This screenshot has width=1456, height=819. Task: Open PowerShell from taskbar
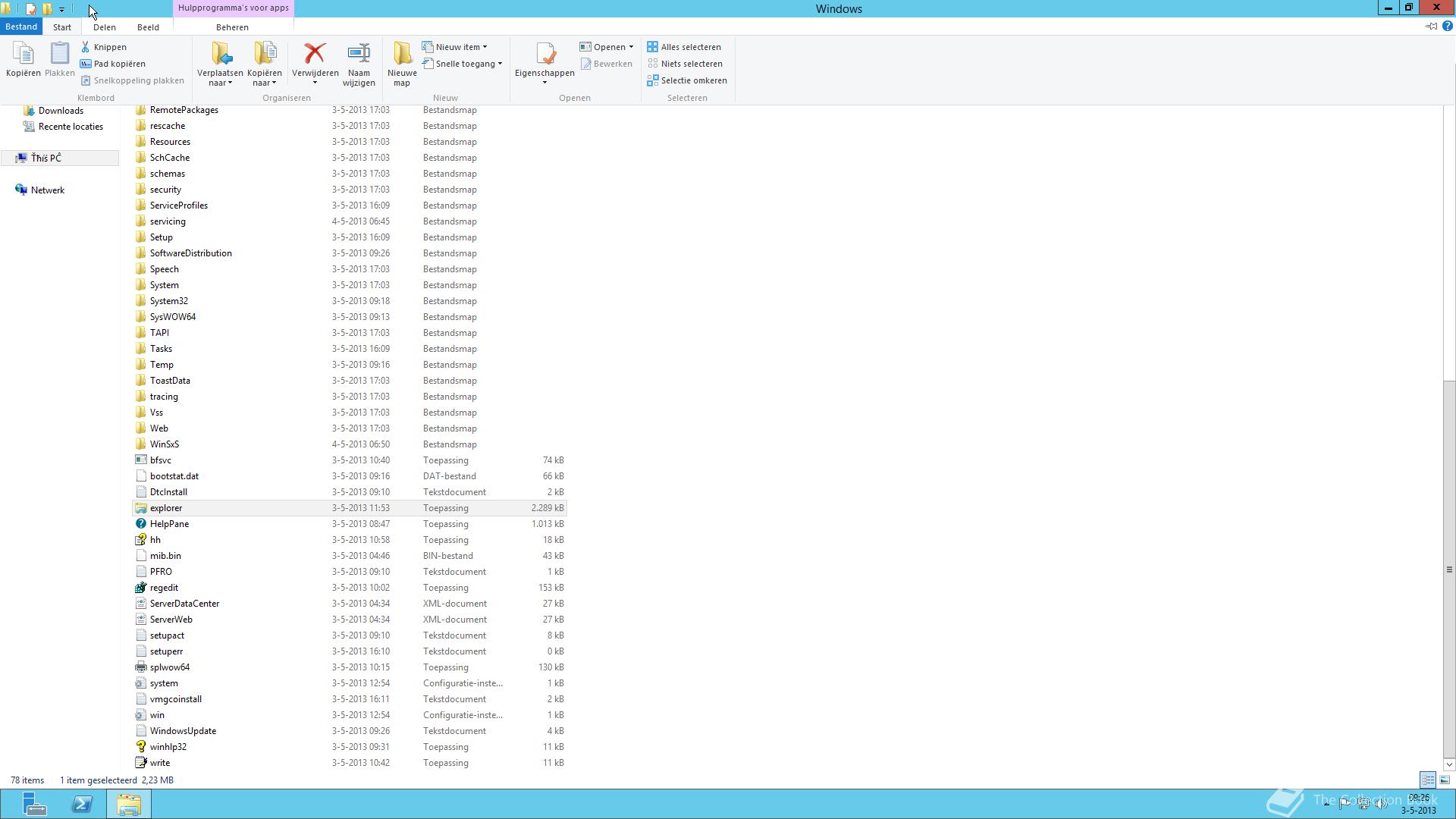(82, 804)
